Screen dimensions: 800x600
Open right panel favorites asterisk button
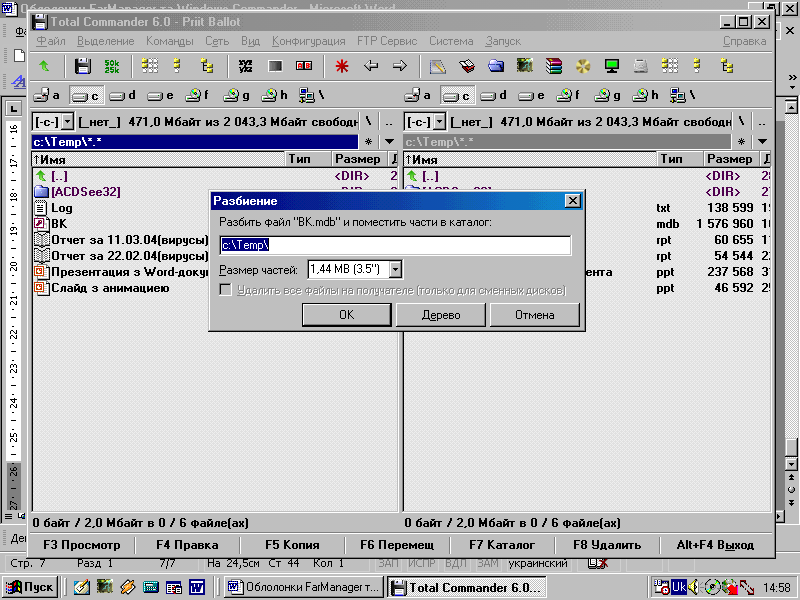741,142
